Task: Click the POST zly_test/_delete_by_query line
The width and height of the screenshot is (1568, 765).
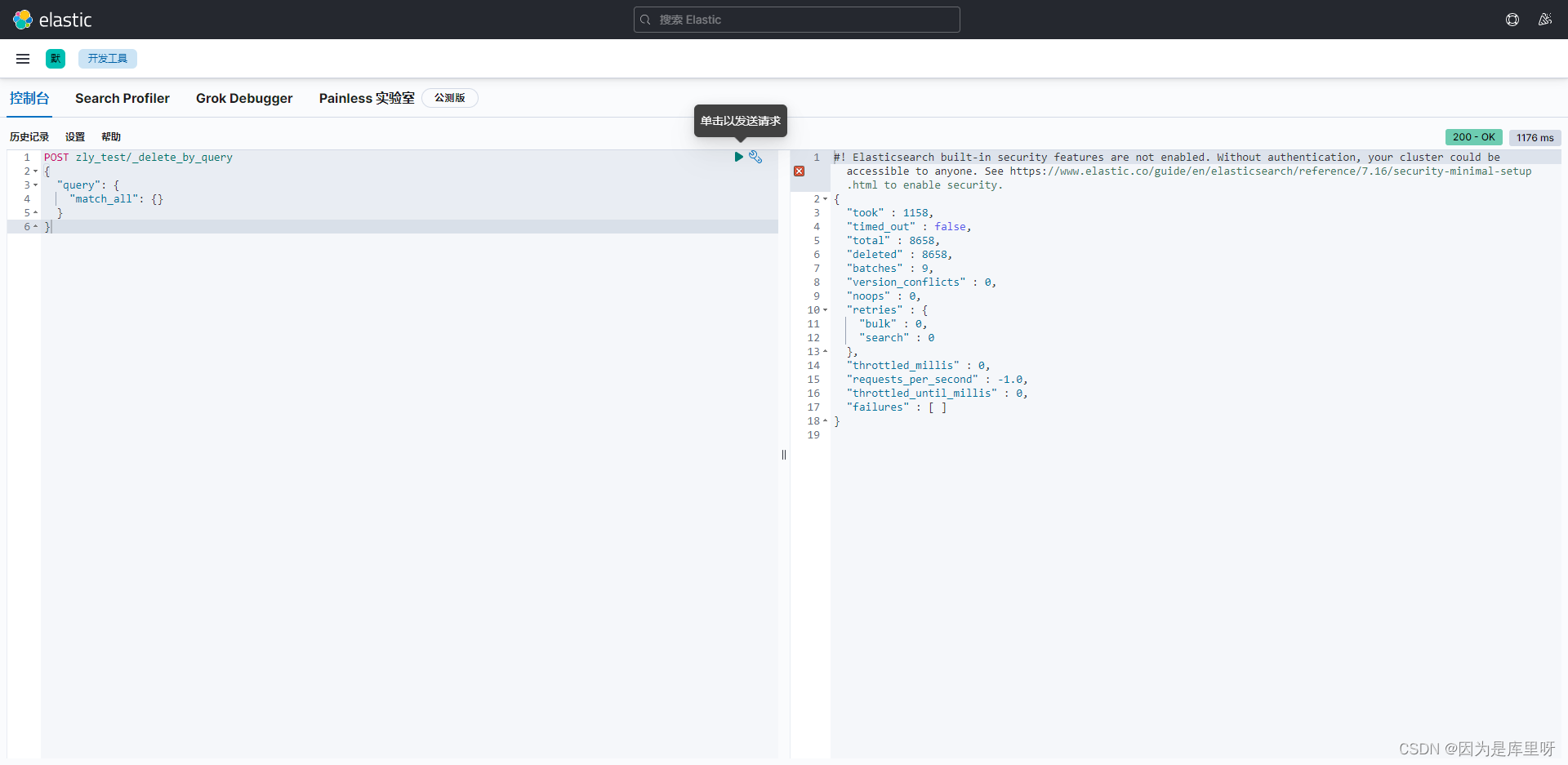Action: coord(138,158)
